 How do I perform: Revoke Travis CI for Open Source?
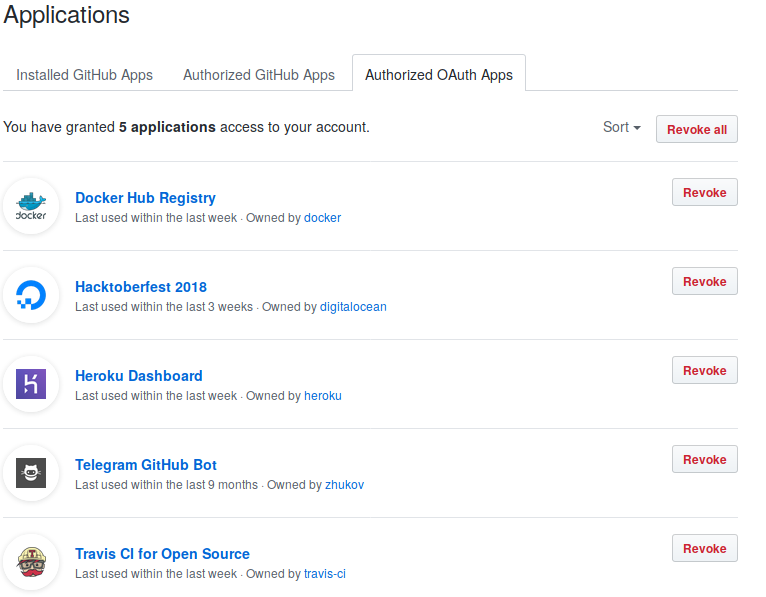[x=704, y=548]
